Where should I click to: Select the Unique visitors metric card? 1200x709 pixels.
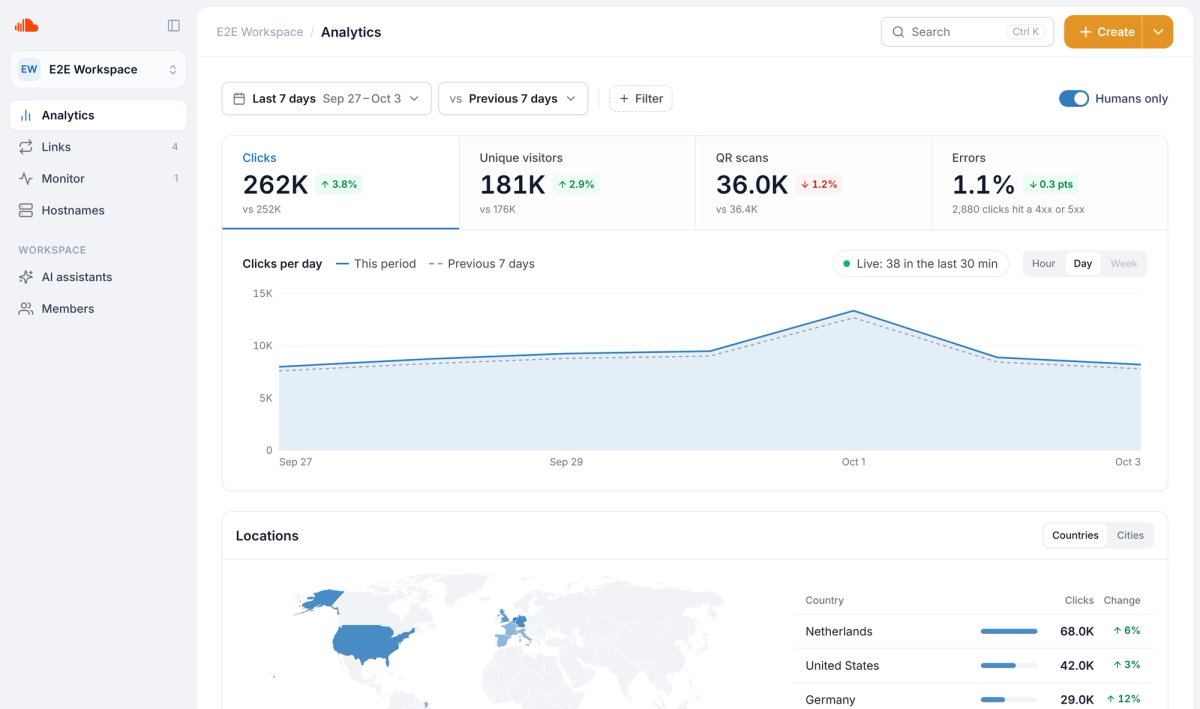[577, 183]
